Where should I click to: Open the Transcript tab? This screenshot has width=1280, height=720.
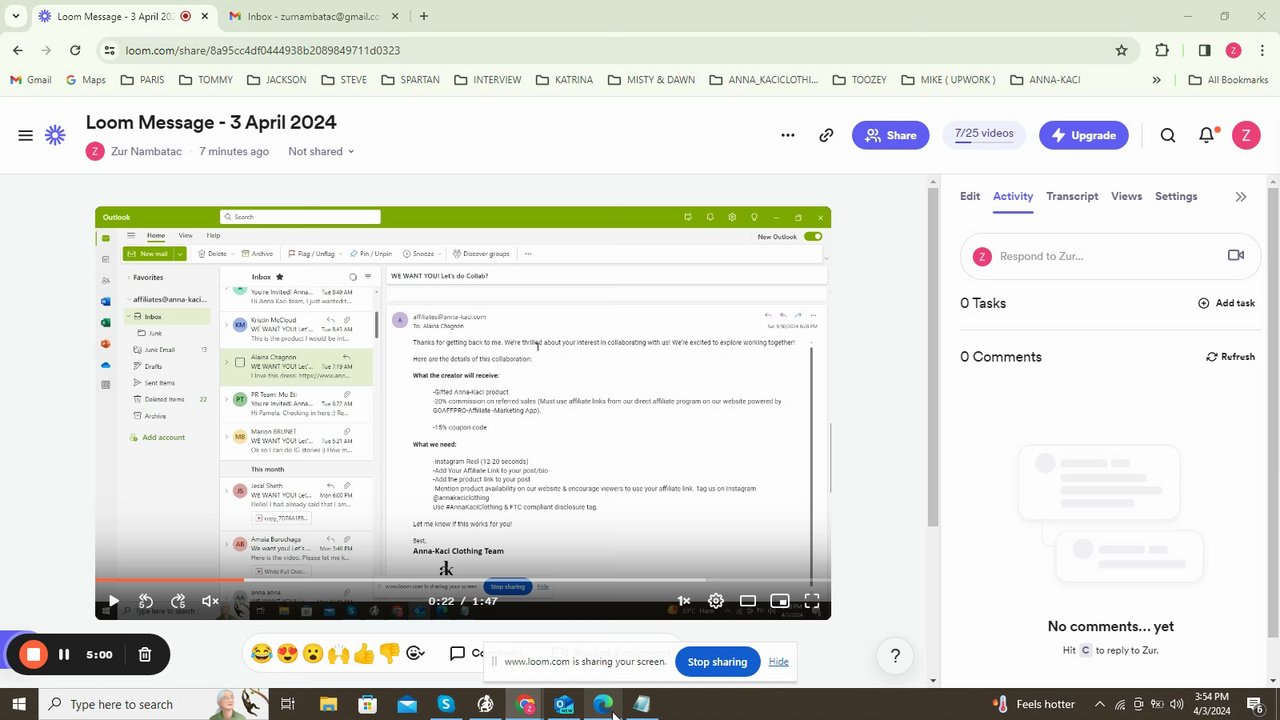click(x=1072, y=196)
